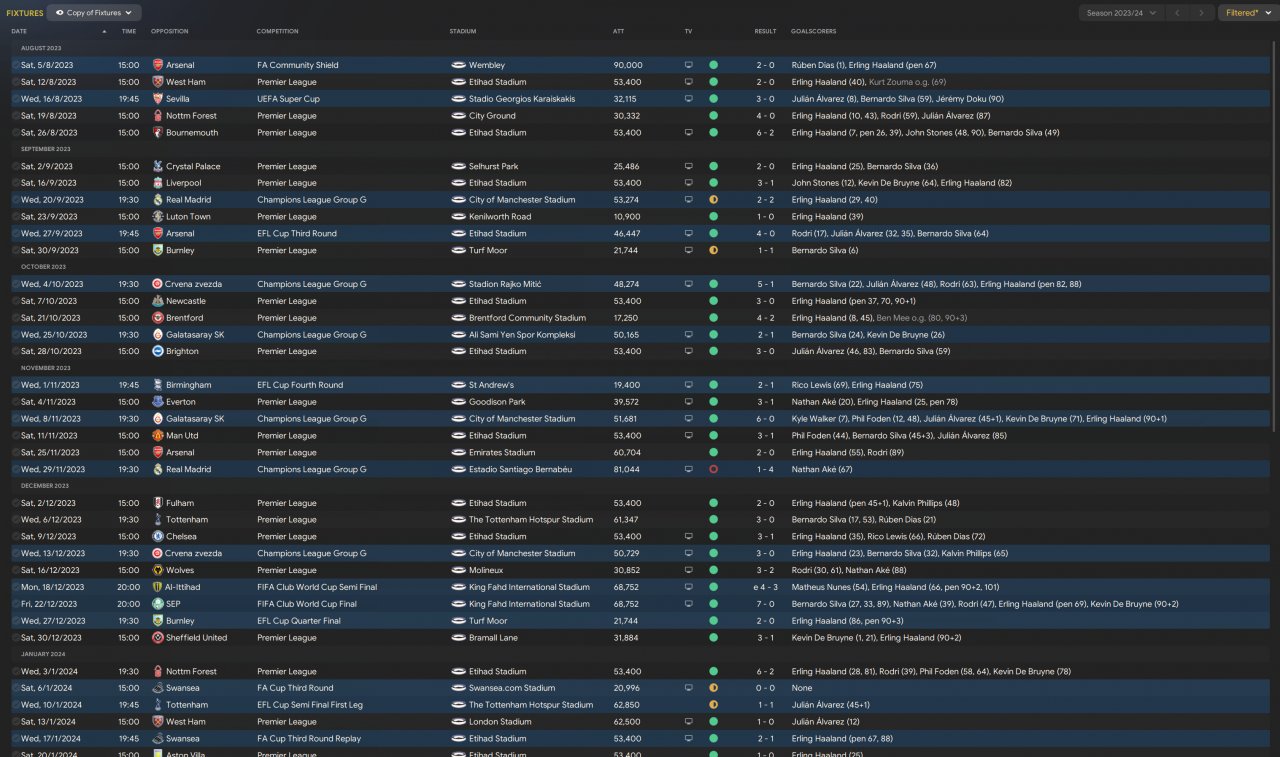Click the TV icon in the Liverpool row

[x=688, y=183]
